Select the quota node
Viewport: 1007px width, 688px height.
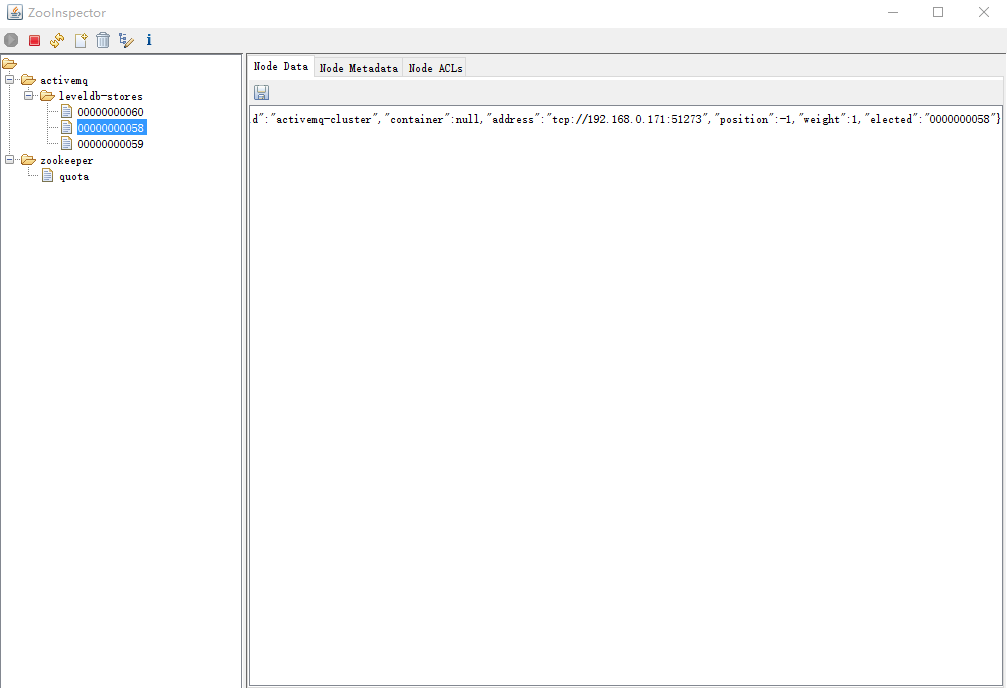[74, 177]
